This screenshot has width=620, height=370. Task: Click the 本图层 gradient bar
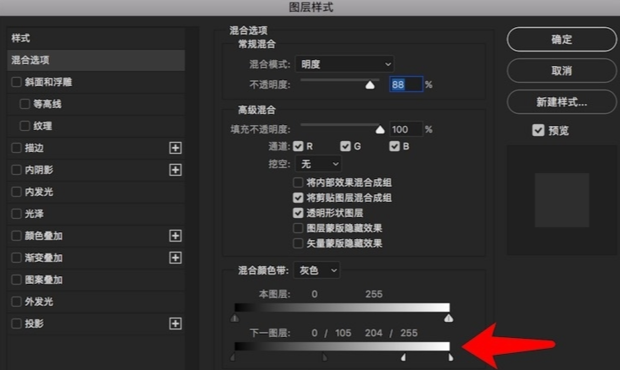342,307
